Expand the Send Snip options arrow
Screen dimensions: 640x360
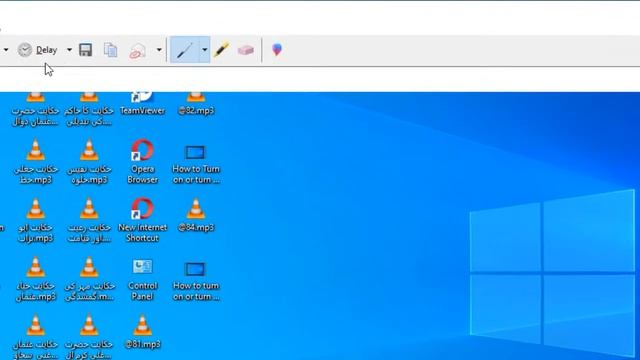[159, 50]
